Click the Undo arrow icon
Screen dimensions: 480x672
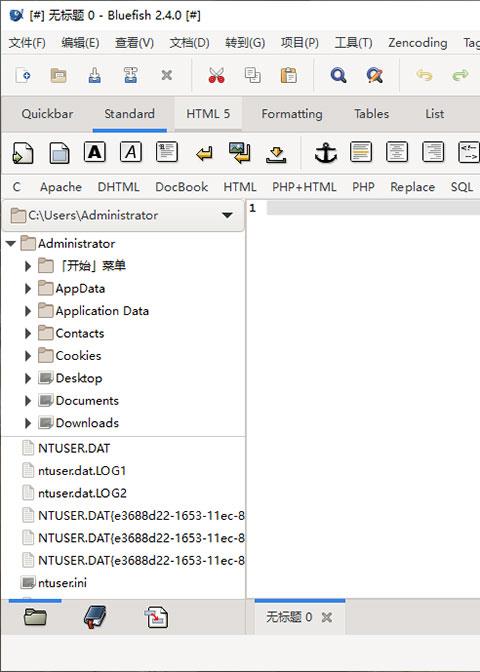pyautogui.click(x=424, y=75)
